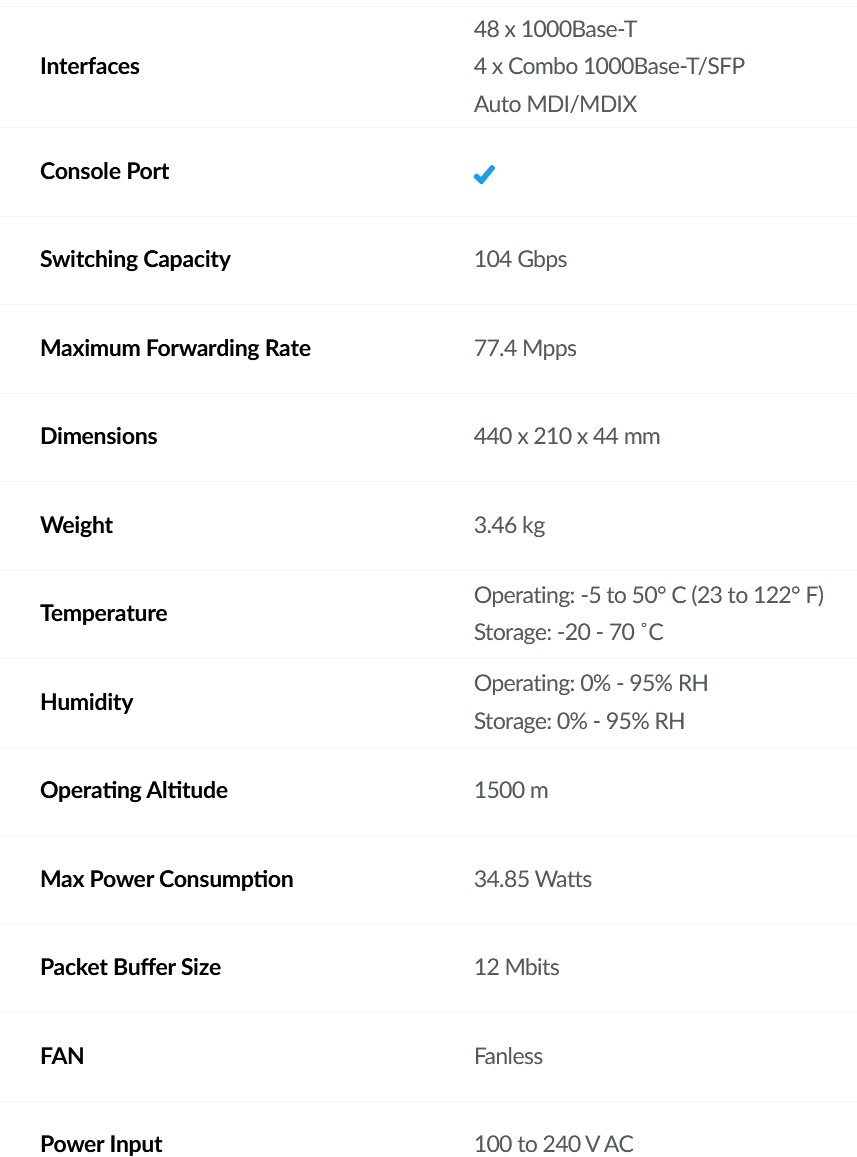This screenshot has width=857, height=1157.
Task: Click the storage temperature -20 - 70 °C text
Action: pos(568,632)
